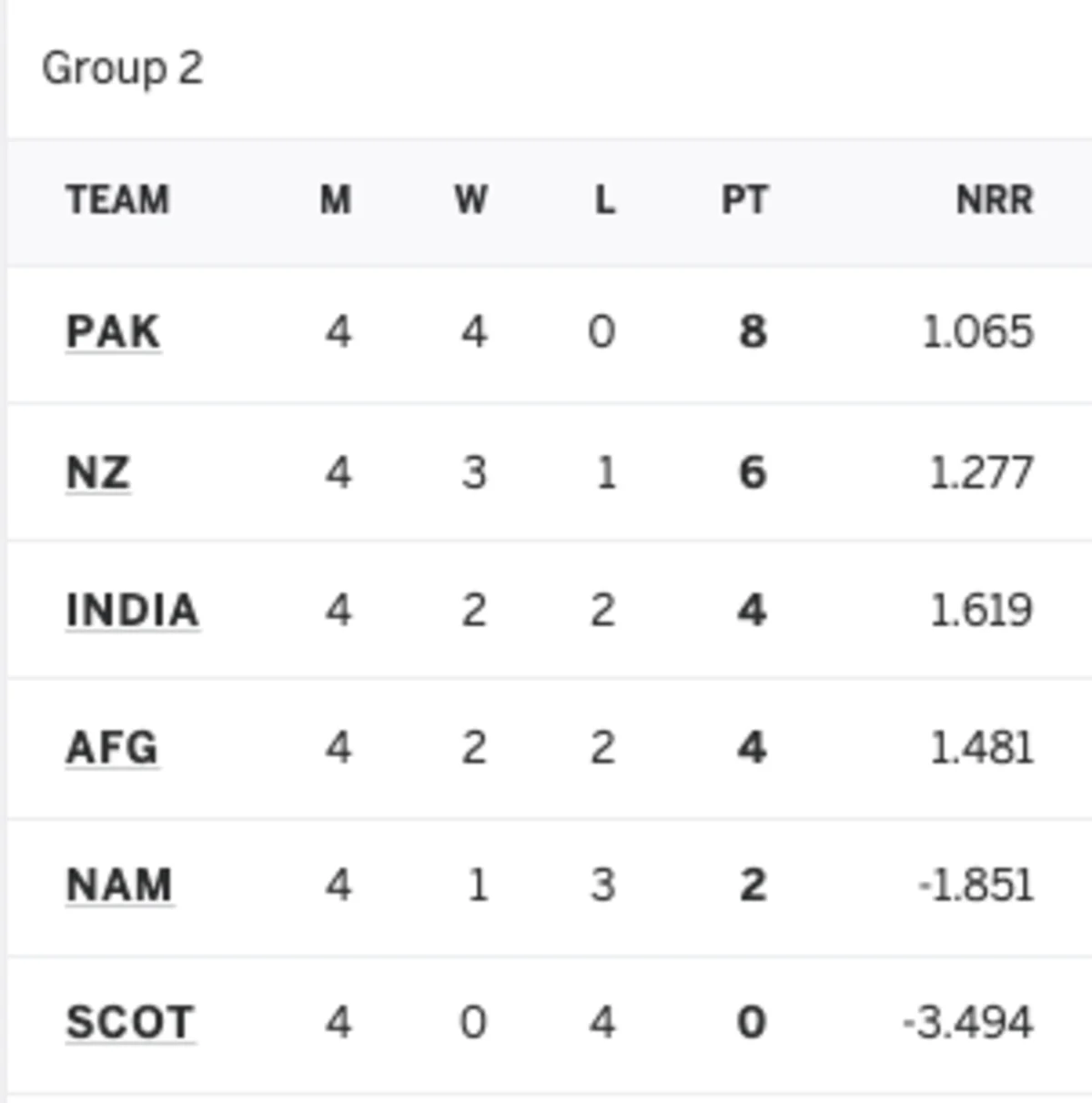This screenshot has width=1092, height=1103.
Task: Click the PT column header
Action: coord(745,199)
